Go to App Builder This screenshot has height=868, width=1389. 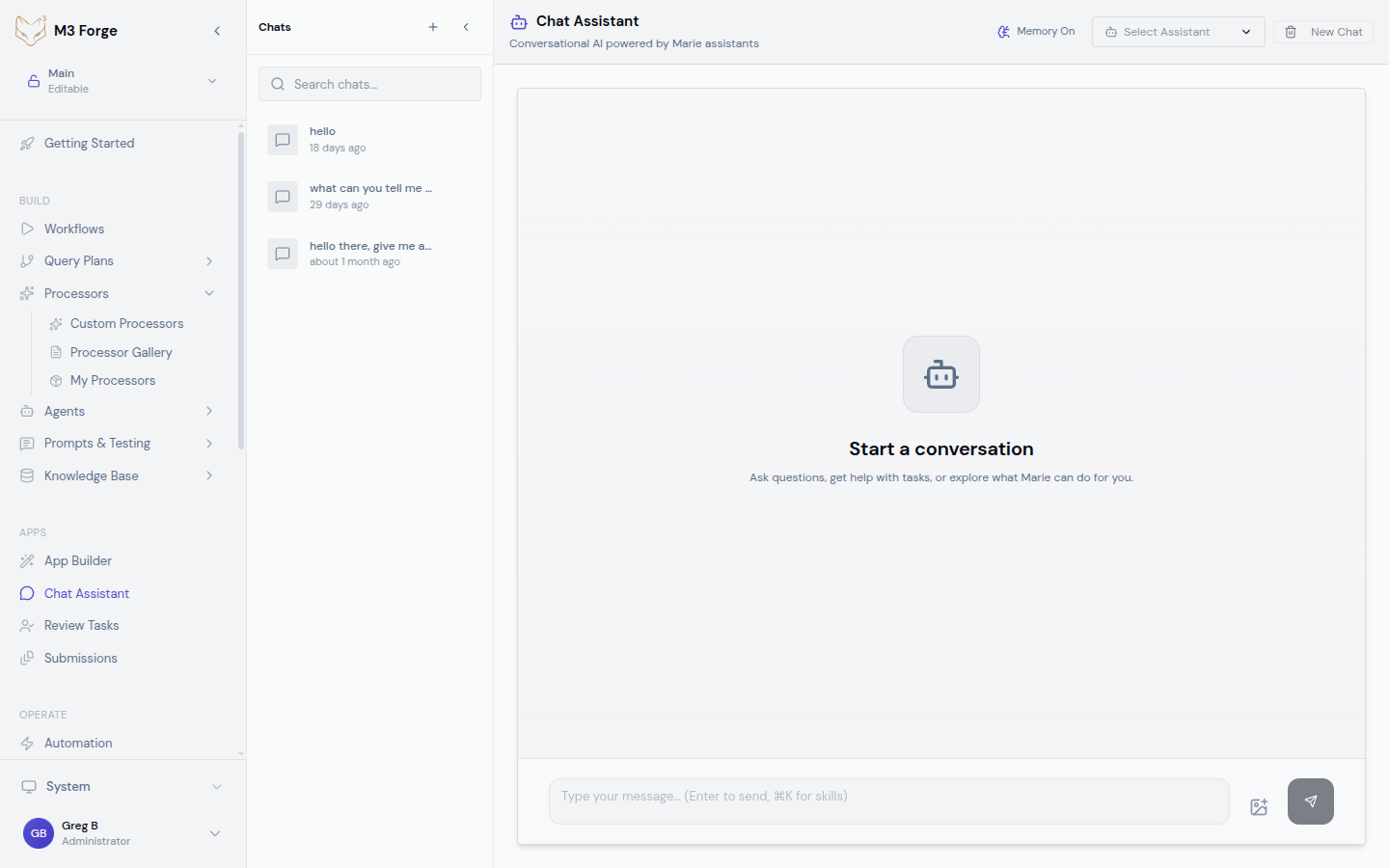(x=78, y=560)
